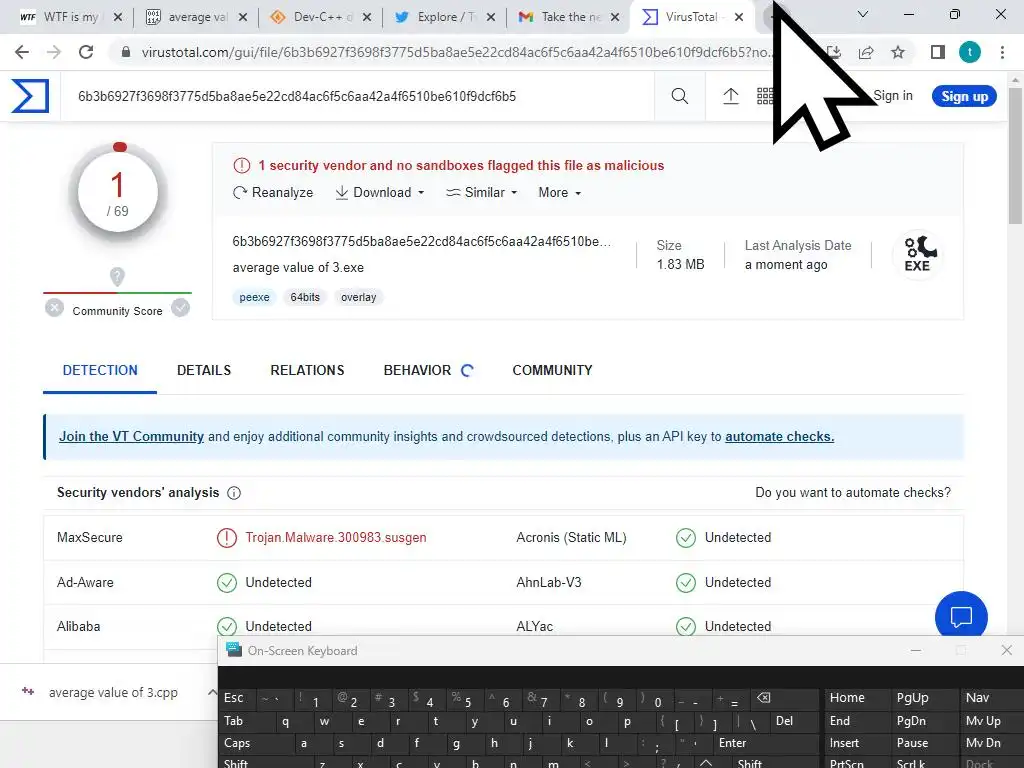Click the Sign up button
The height and width of the screenshot is (768, 1024).
[964, 96]
